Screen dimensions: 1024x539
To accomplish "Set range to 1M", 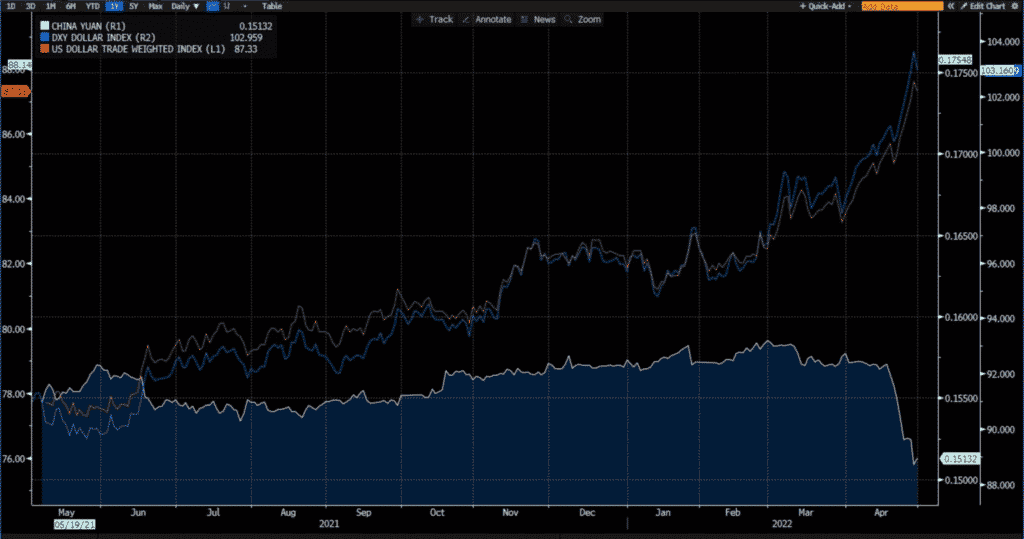I will point(50,6).
